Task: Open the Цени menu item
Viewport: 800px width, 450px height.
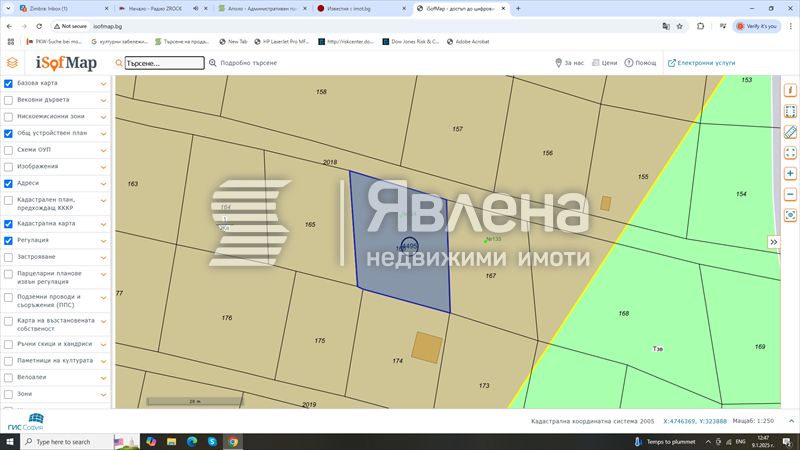Action: point(605,63)
